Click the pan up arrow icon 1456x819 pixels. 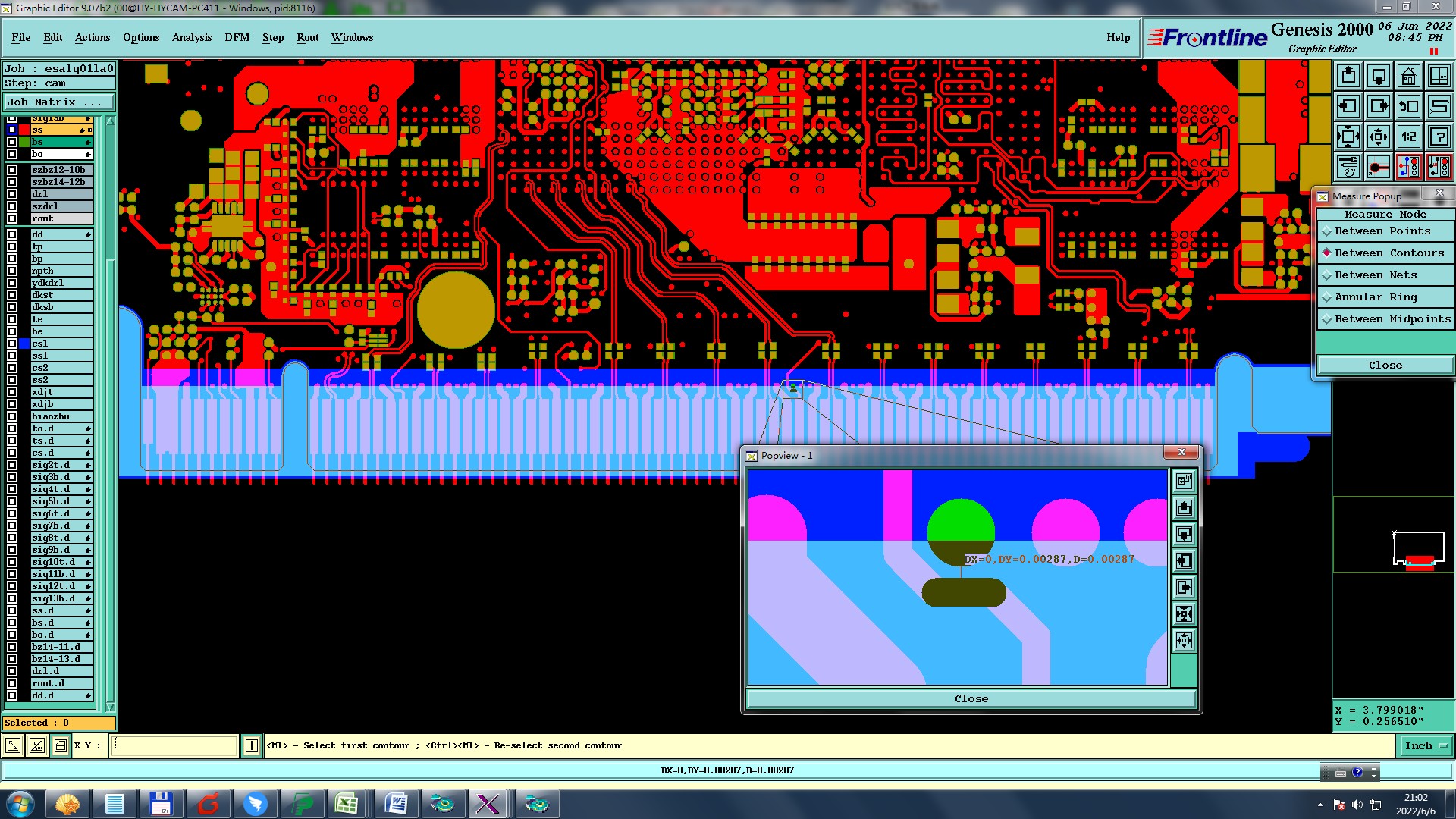pos(1348,76)
